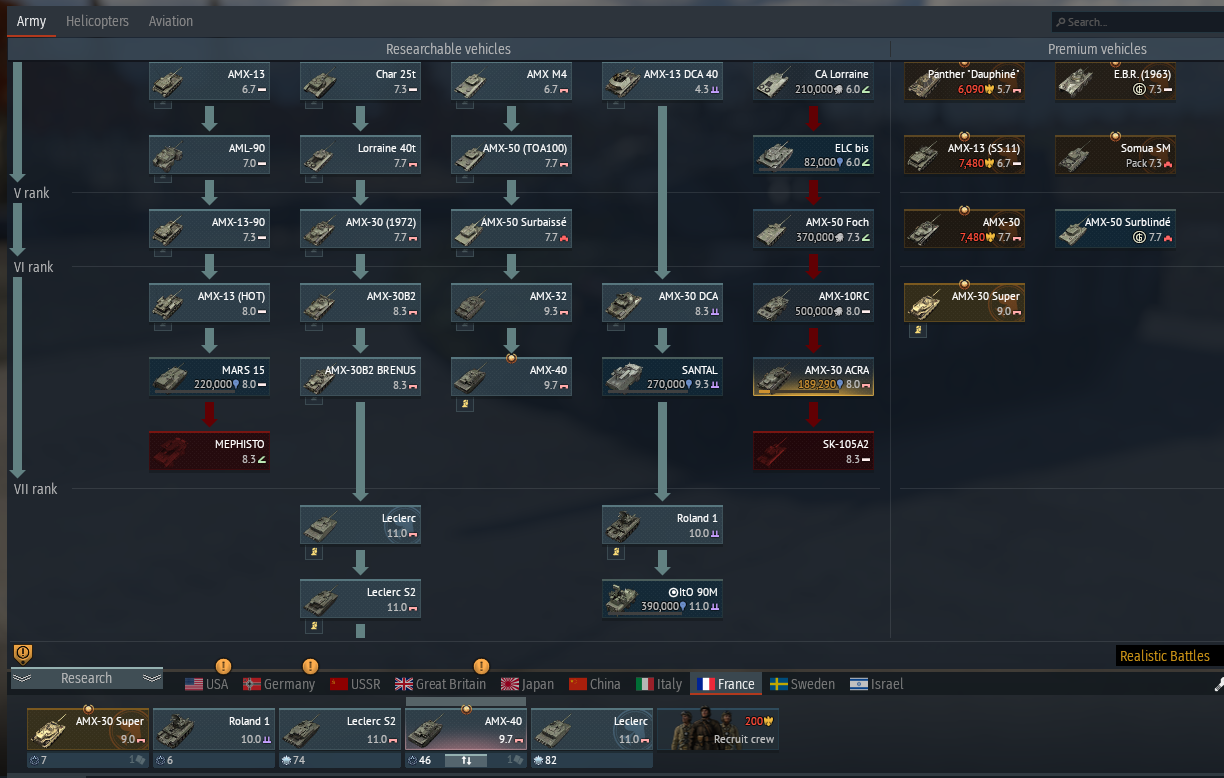This screenshot has width=1224, height=778.
Task: Select the AMX-10RC vehicle card
Action: click(813, 303)
